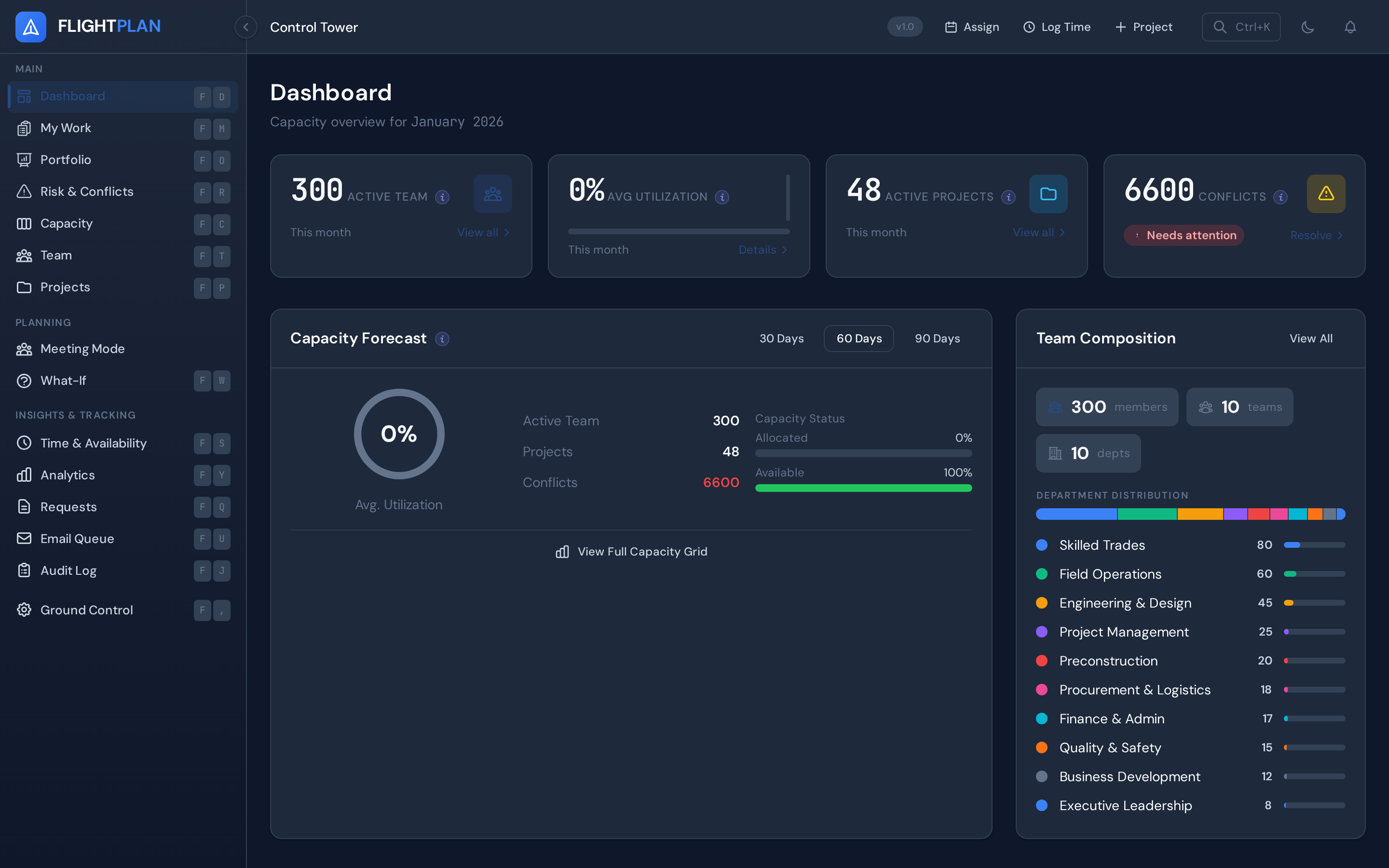The width and height of the screenshot is (1389, 868).
Task: Click View all on Active Projects card
Action: (1039, 232)
